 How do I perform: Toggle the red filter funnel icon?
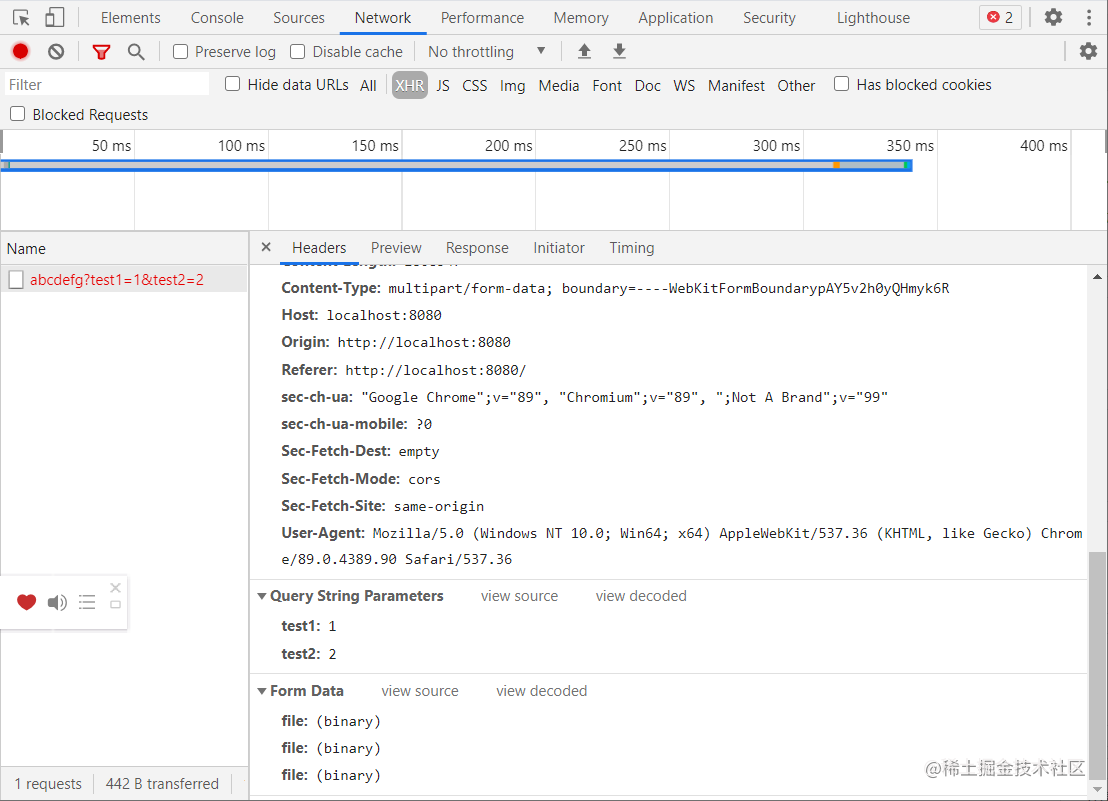(102, 52)
